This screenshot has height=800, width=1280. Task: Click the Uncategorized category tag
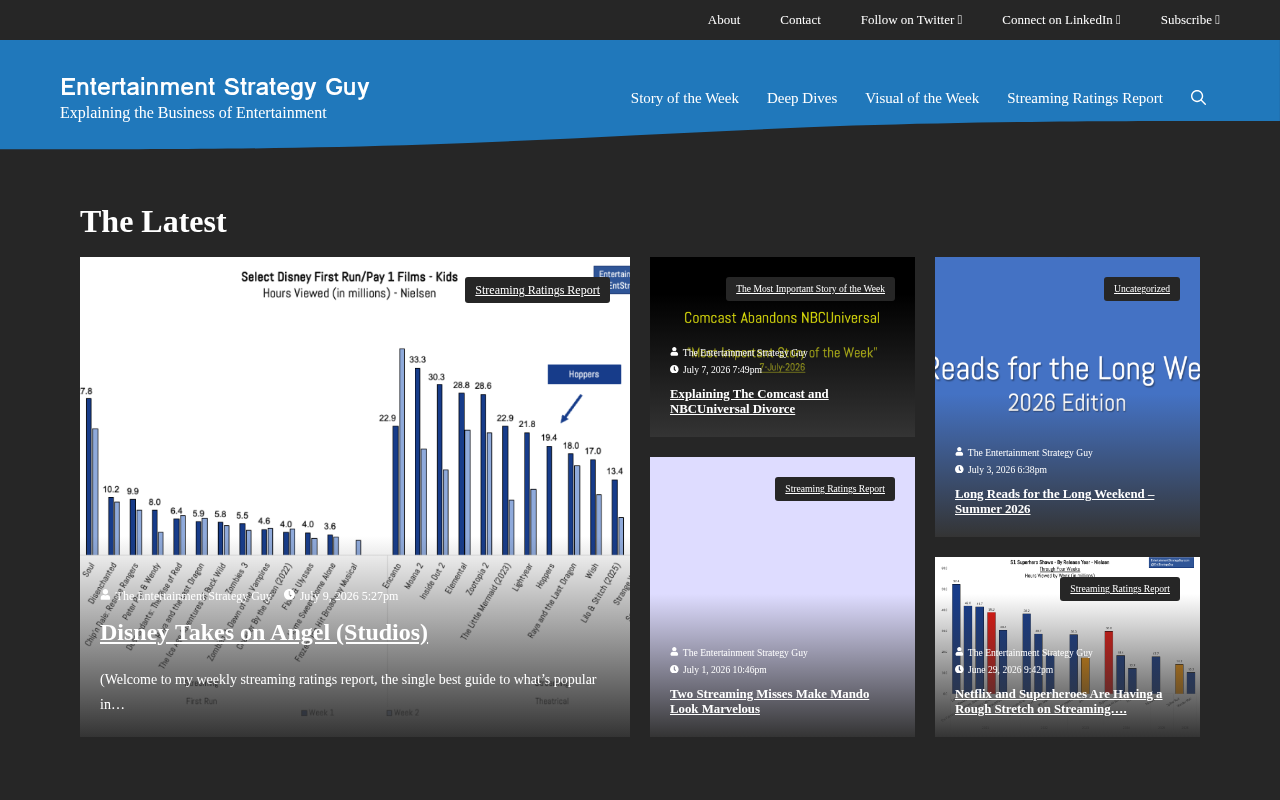coord(1142,289)
